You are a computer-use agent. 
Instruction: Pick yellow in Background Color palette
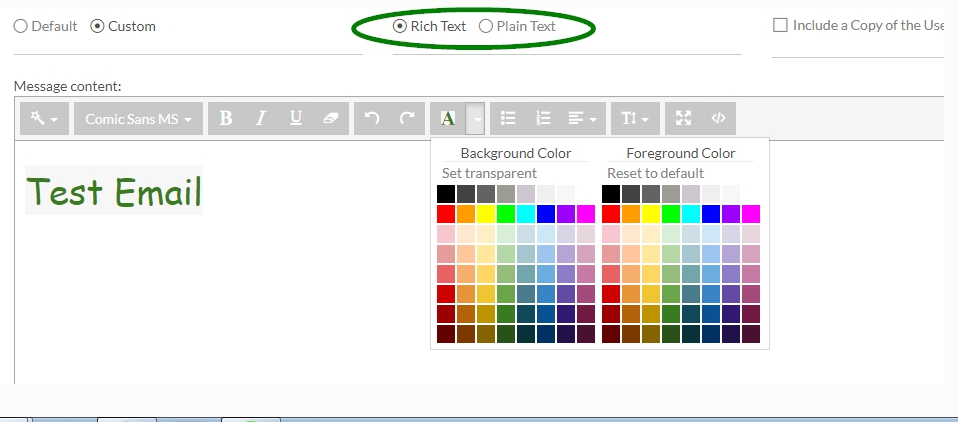[x=486, y=214]
